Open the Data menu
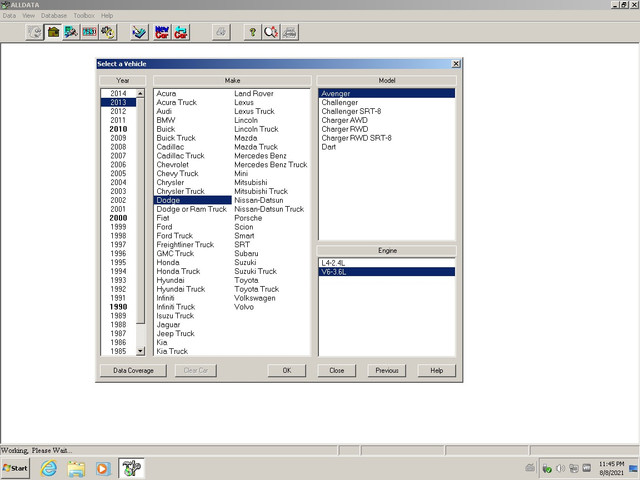This screenshot has height=480, width=640. (x=9, y=16)
